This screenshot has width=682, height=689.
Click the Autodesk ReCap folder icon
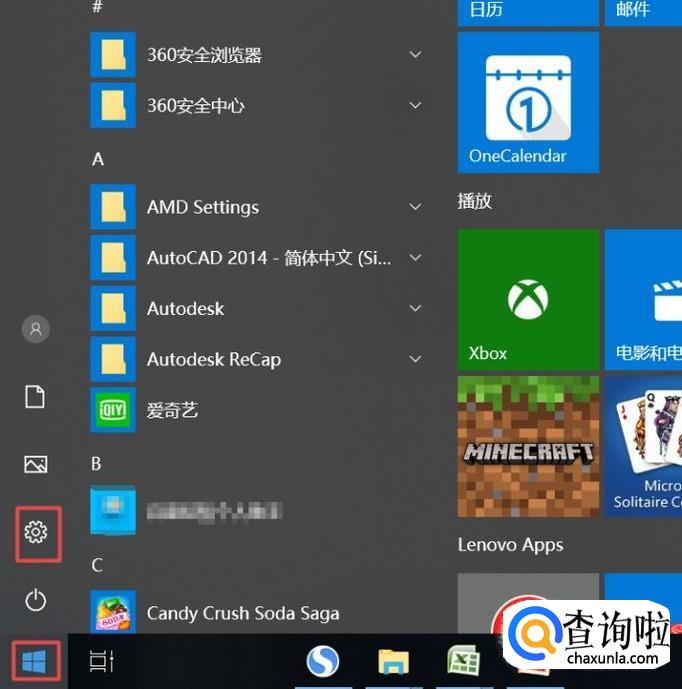tap(113, 359)
